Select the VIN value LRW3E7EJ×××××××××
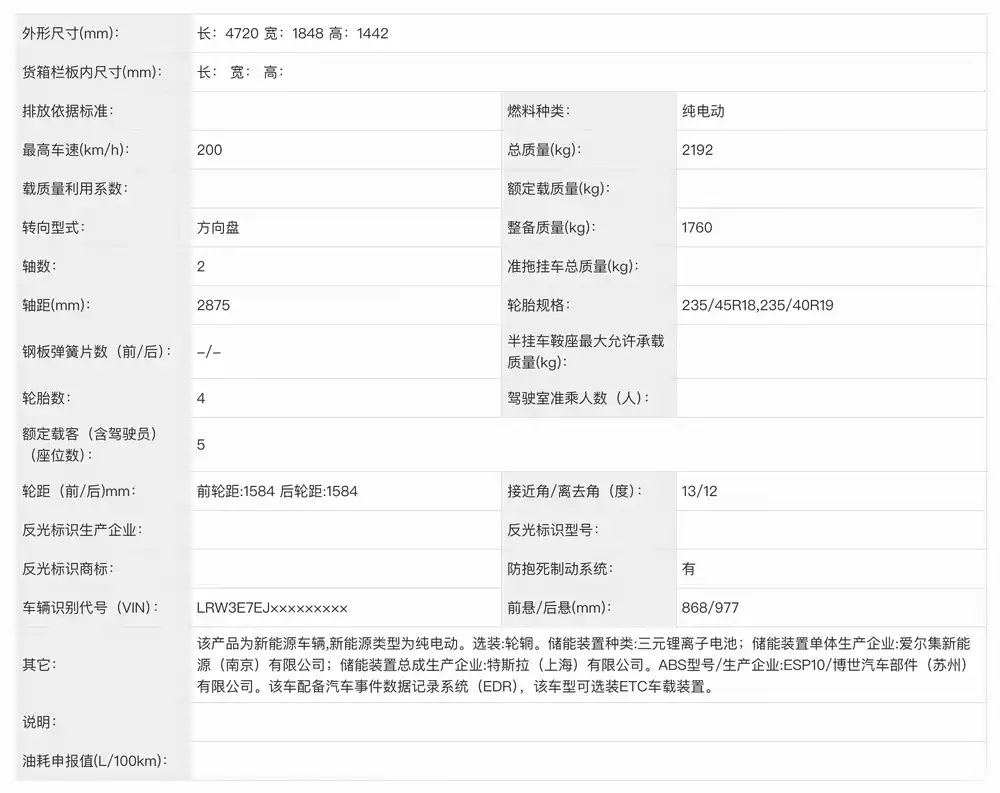 (272, 608)
